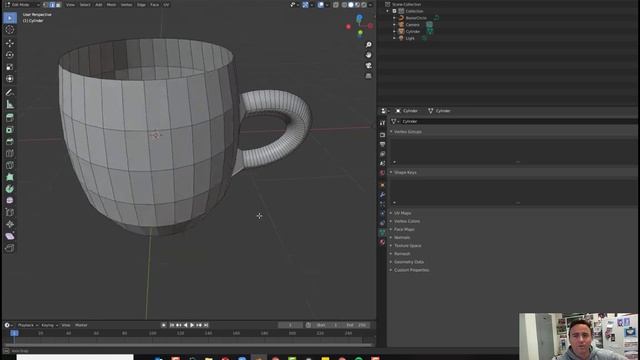Select the Spin tool
The width and height of the screenshot is (640, 360).
(x=10, y=189)
